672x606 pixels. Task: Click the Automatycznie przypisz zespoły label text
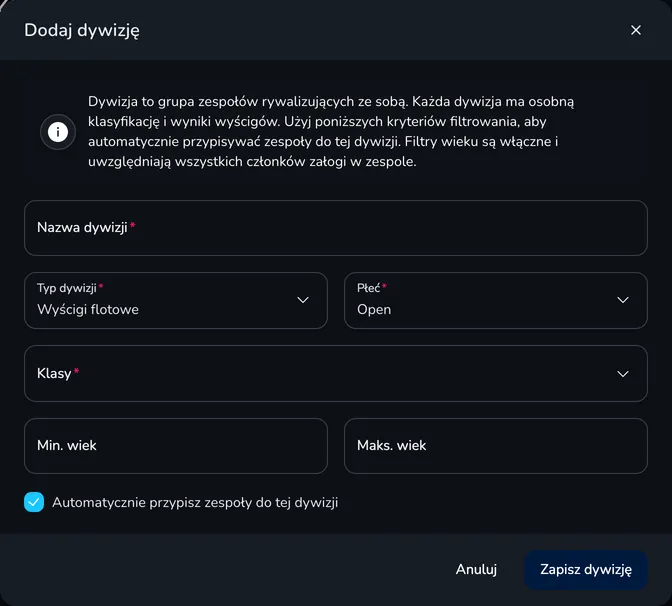(x=195, y=502)
